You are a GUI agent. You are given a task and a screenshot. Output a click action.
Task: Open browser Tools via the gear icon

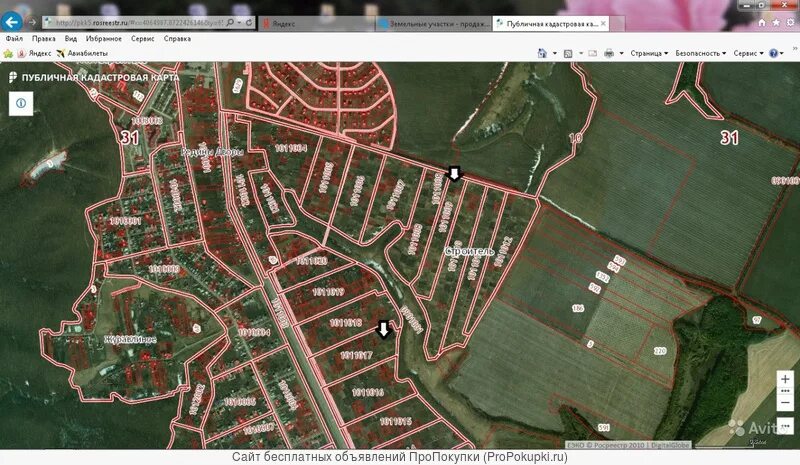[x=791, y=22]
